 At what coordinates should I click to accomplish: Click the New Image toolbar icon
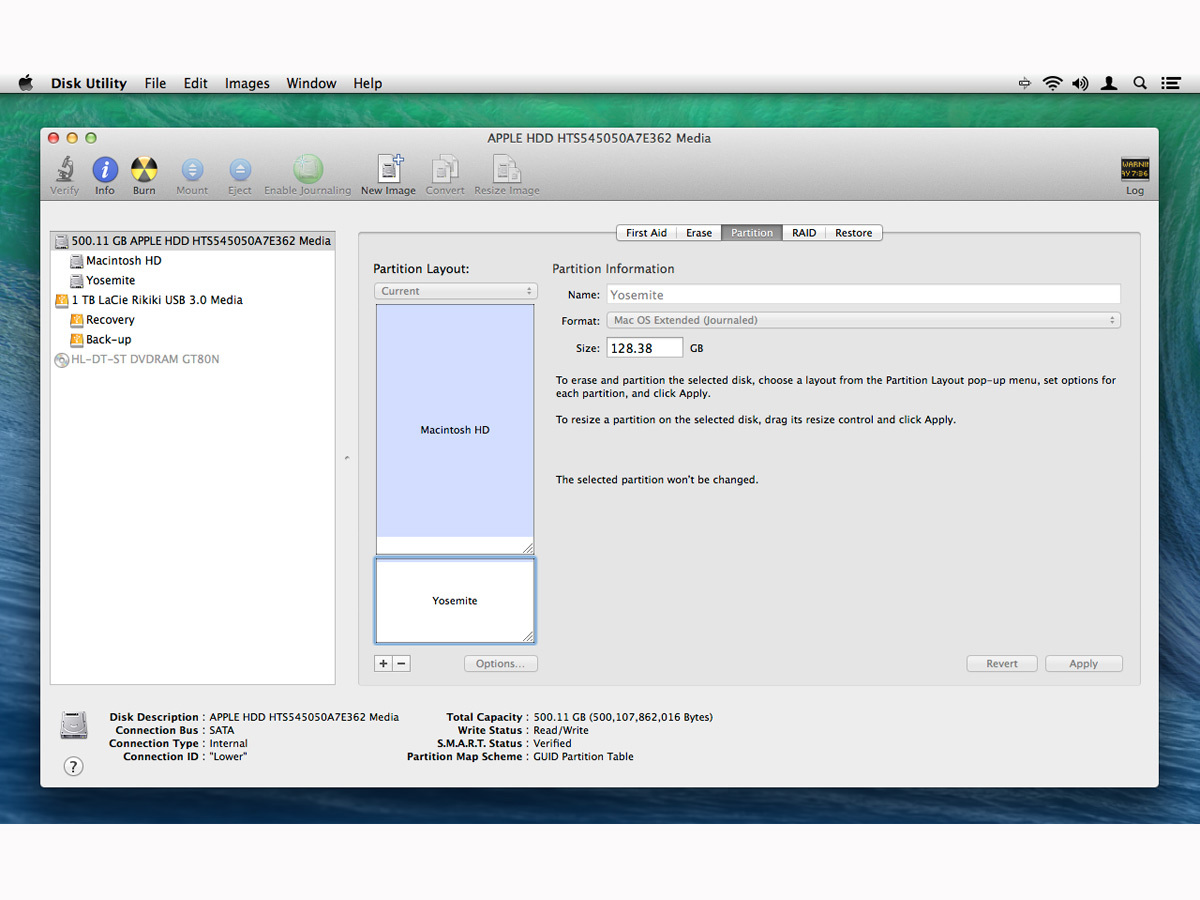pos(388,169)
